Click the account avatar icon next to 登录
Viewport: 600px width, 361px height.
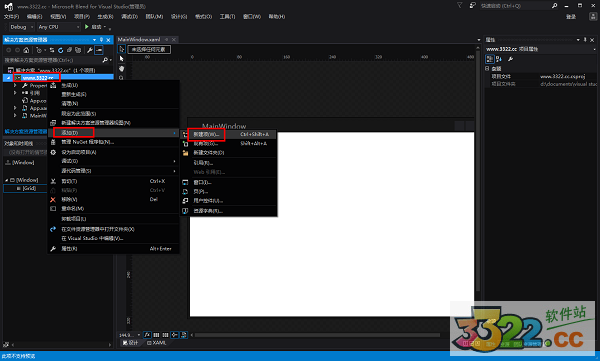[x=593, y=16]
